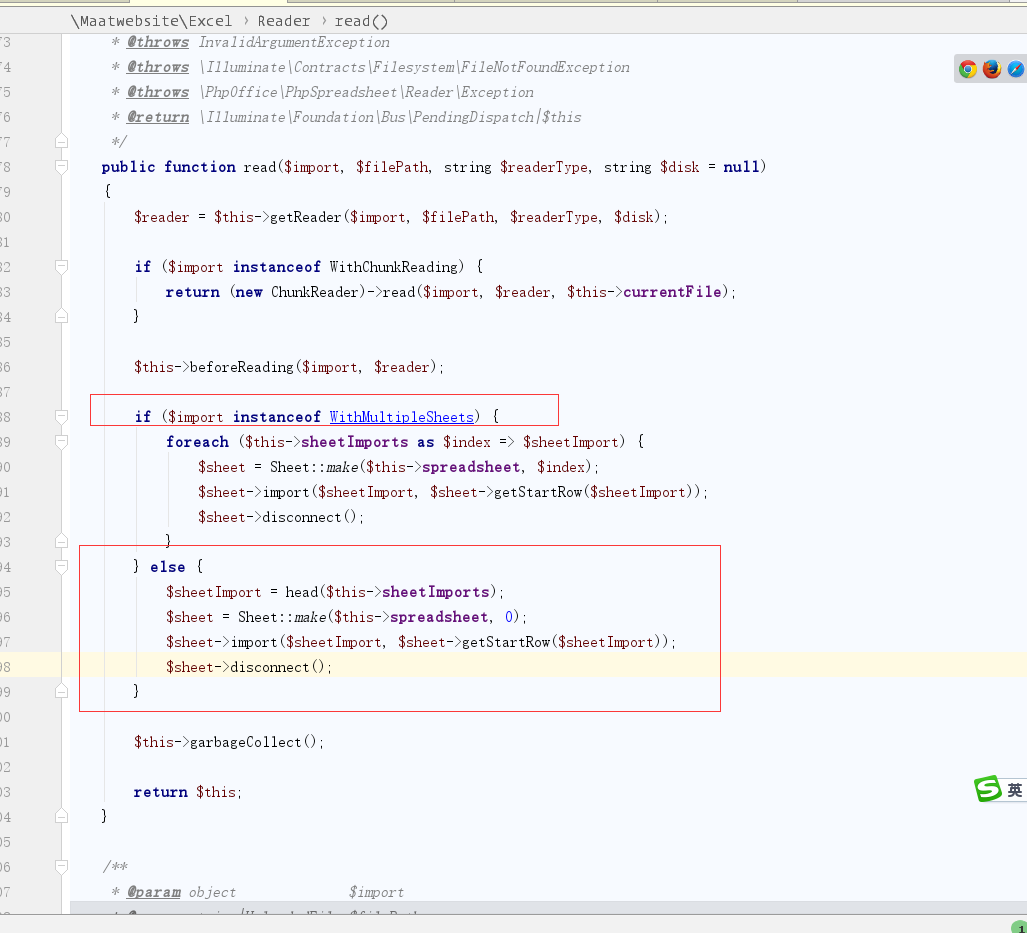Click garbageCollect method call
The image size is (1027, 933).
(x=246, y=742)
